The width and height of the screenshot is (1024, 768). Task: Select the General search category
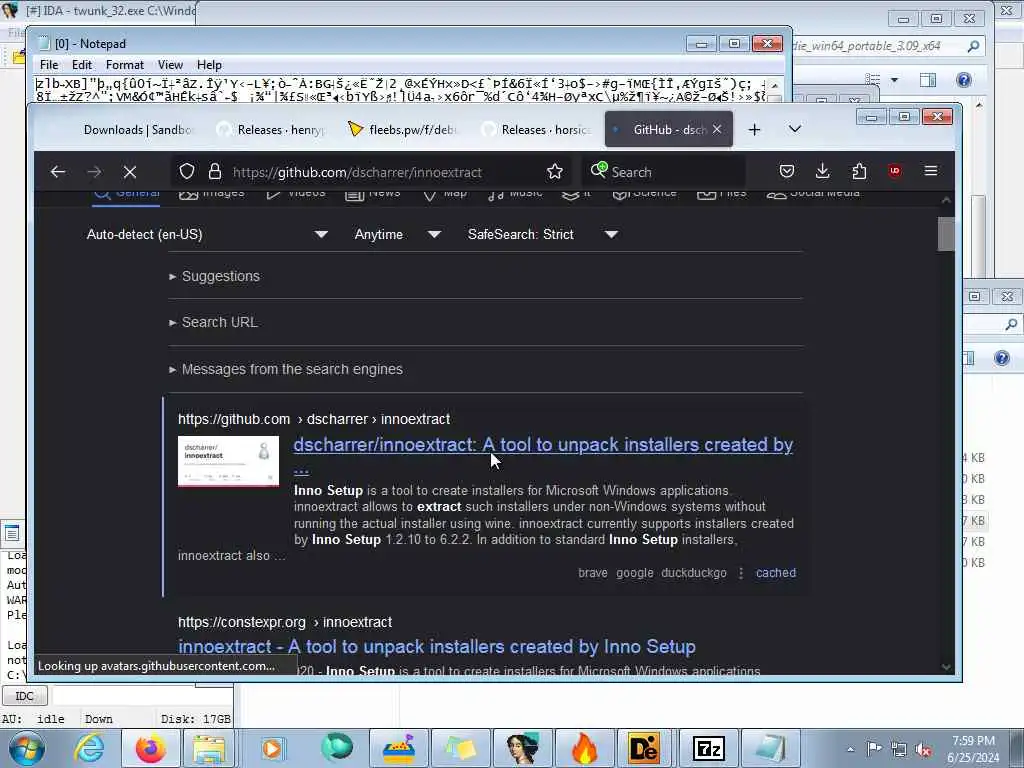(126, 195)
